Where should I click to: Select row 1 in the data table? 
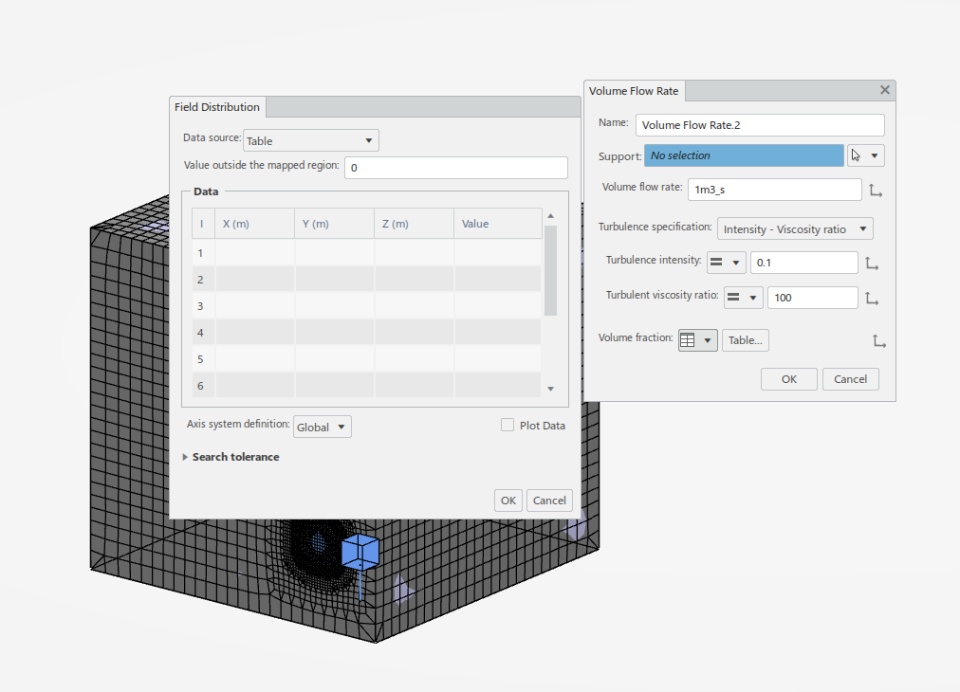tap(367, 253)
